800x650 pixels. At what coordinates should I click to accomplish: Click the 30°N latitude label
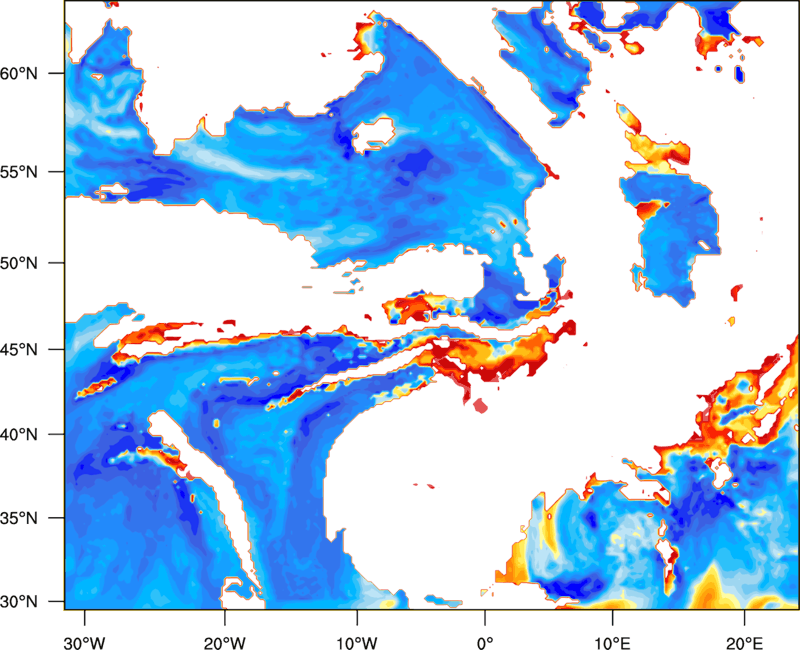(x=19, y=602)
